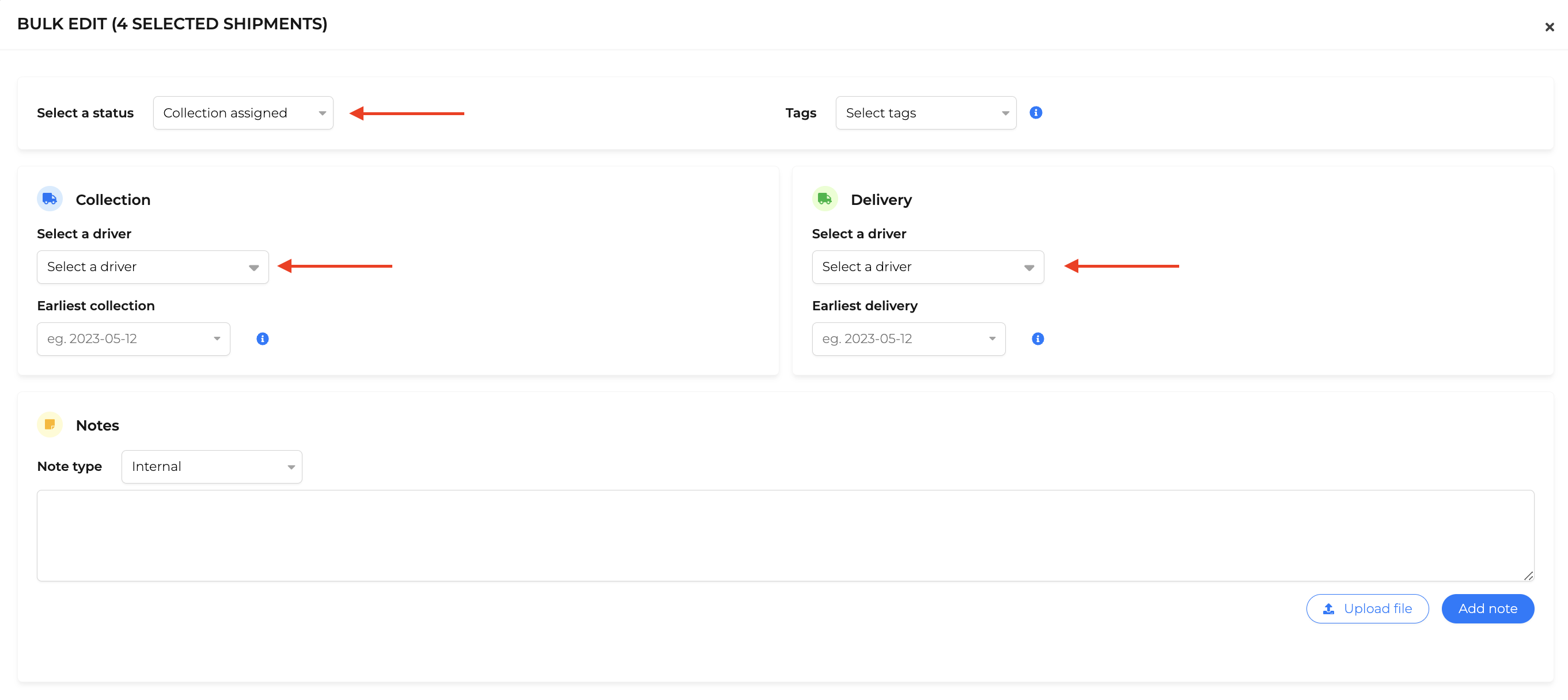1568x700 pixels.
Task: Click the 'Tags' label
Action: pos(801,113)
